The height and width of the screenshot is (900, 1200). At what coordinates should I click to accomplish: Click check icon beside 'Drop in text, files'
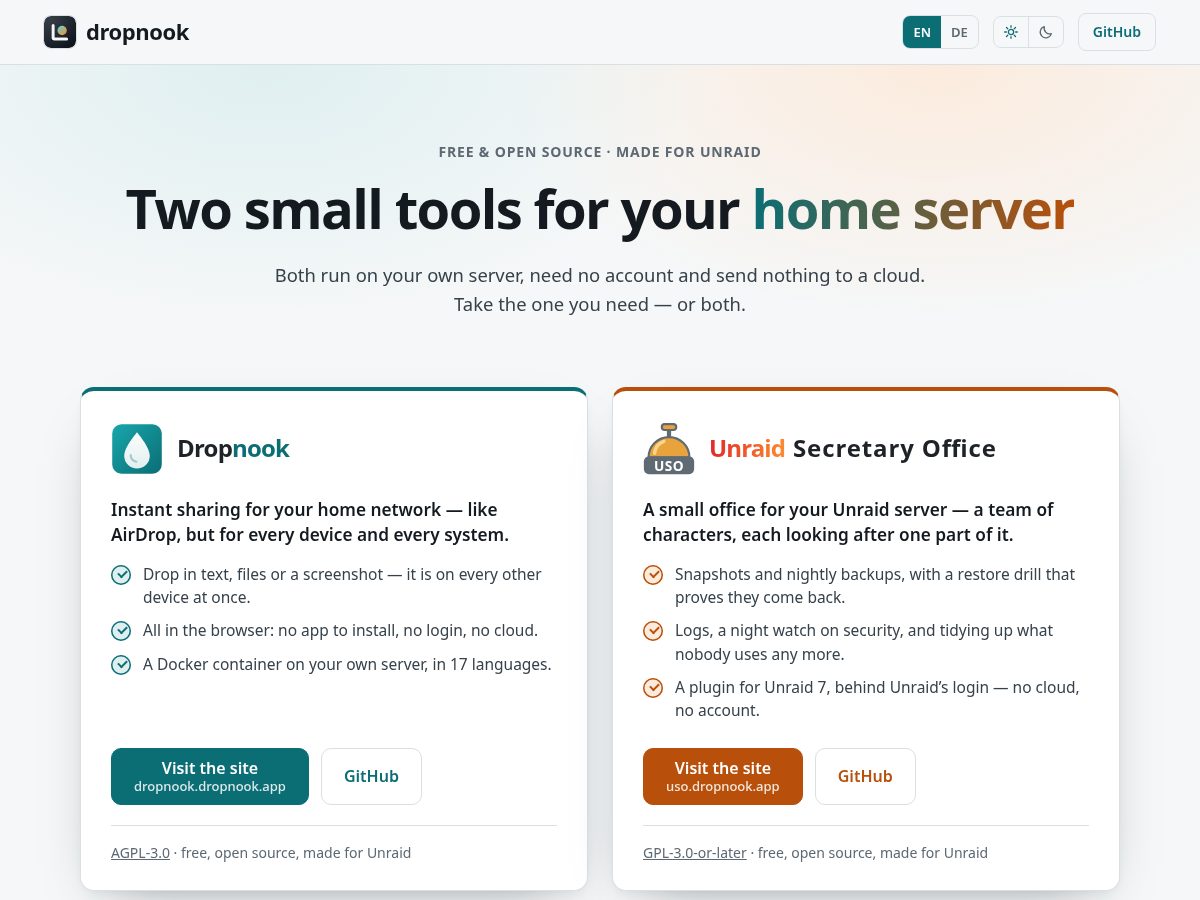[121, 575]
